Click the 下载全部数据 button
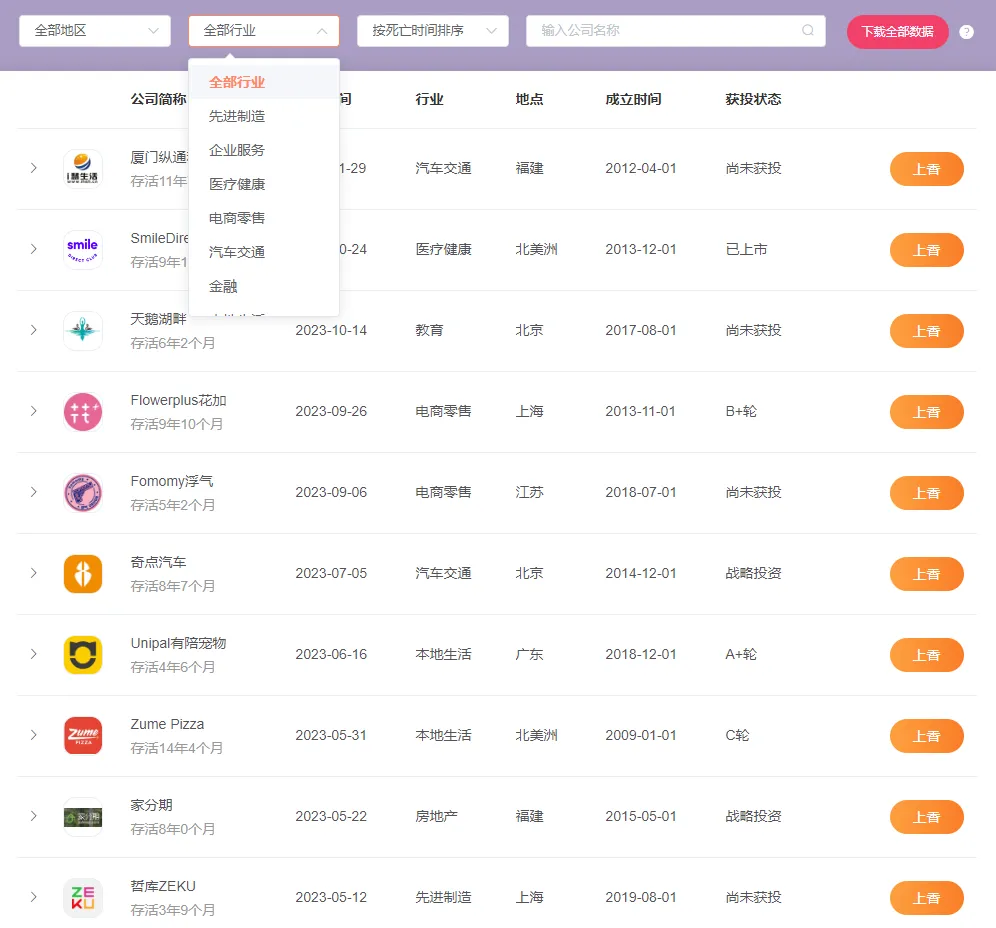996x928 pixels. 897,31
